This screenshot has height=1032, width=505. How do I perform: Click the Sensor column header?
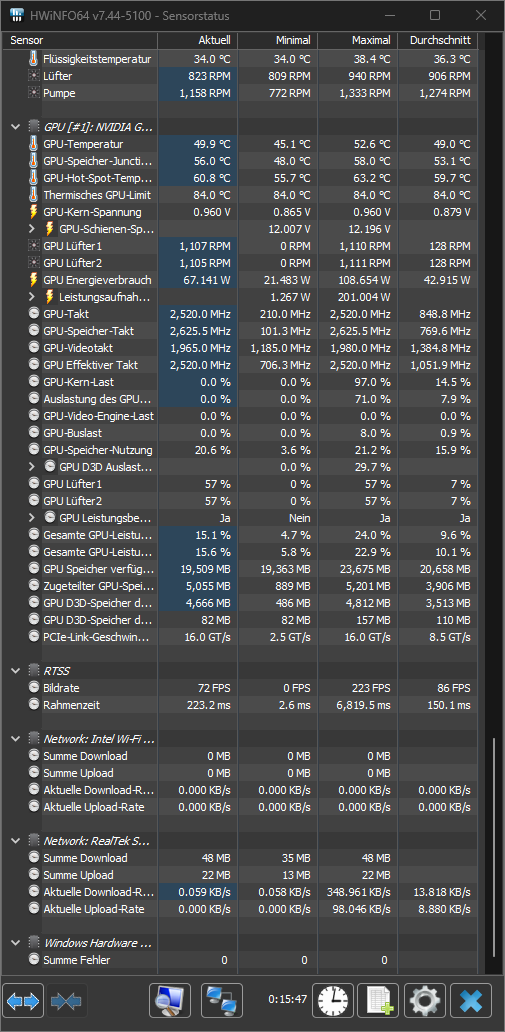tap(80, 41)
